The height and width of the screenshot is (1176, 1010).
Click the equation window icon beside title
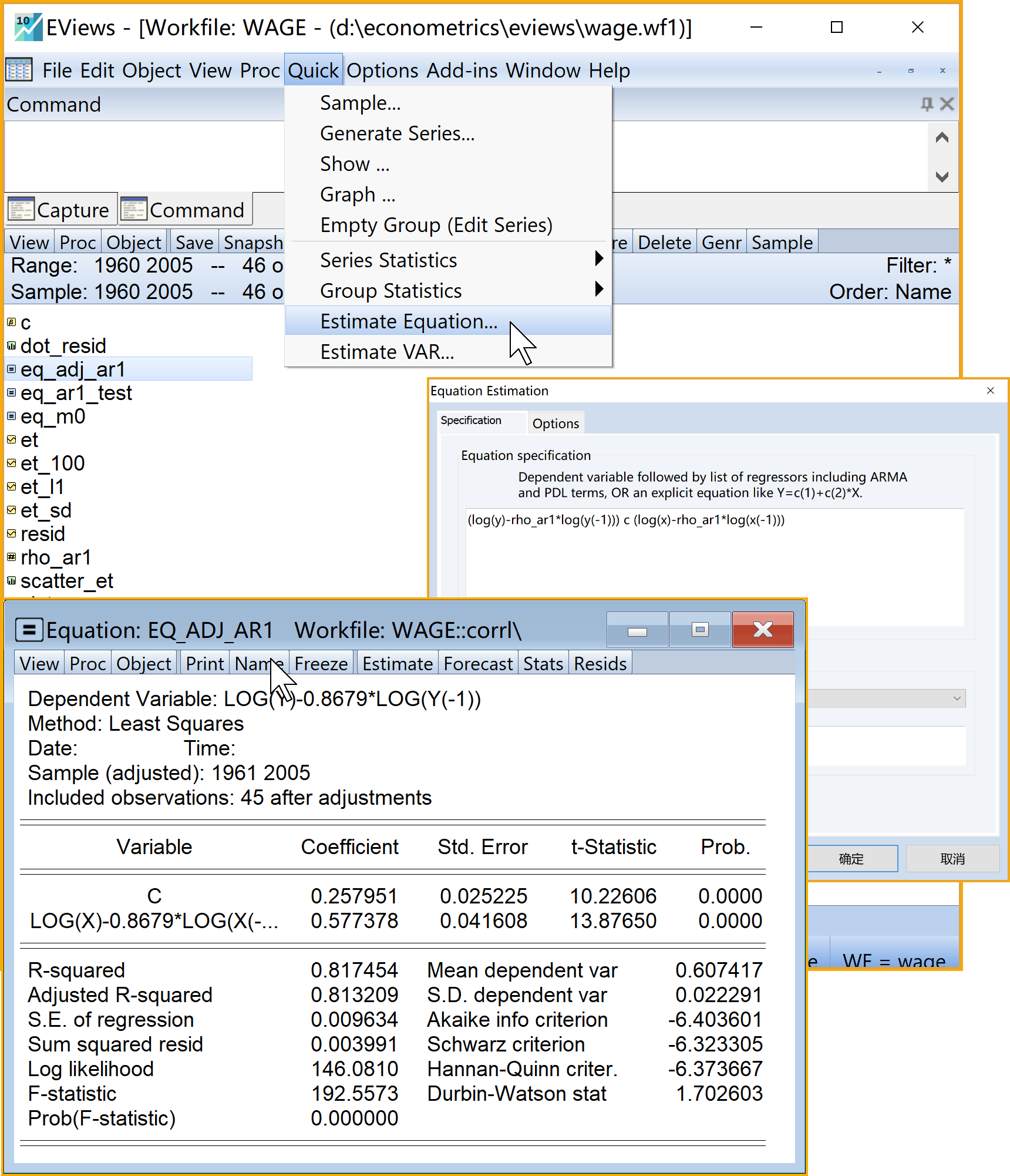[x=29, y=630]
